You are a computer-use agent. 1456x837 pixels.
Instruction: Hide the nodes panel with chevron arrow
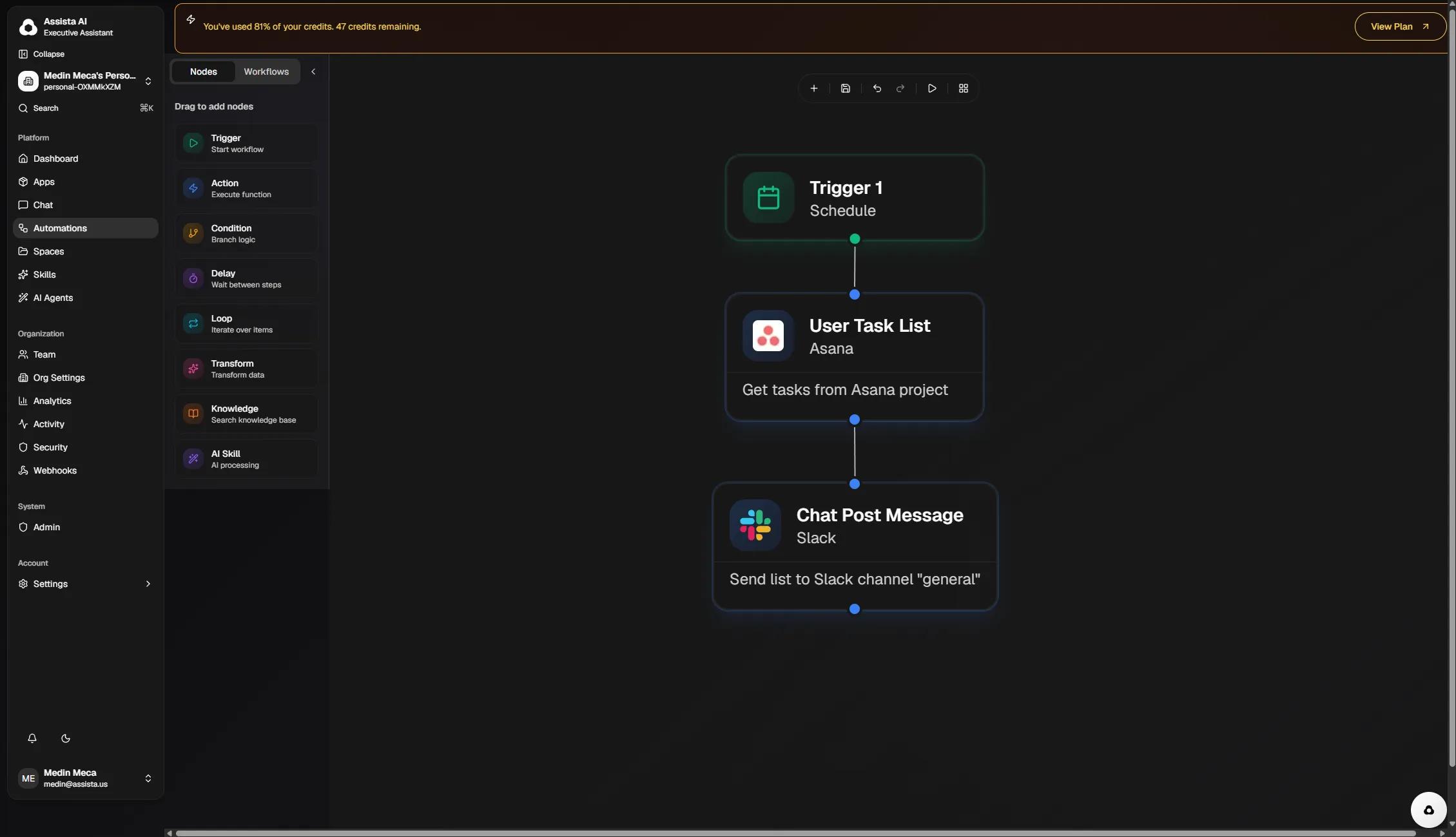(313, 72)
